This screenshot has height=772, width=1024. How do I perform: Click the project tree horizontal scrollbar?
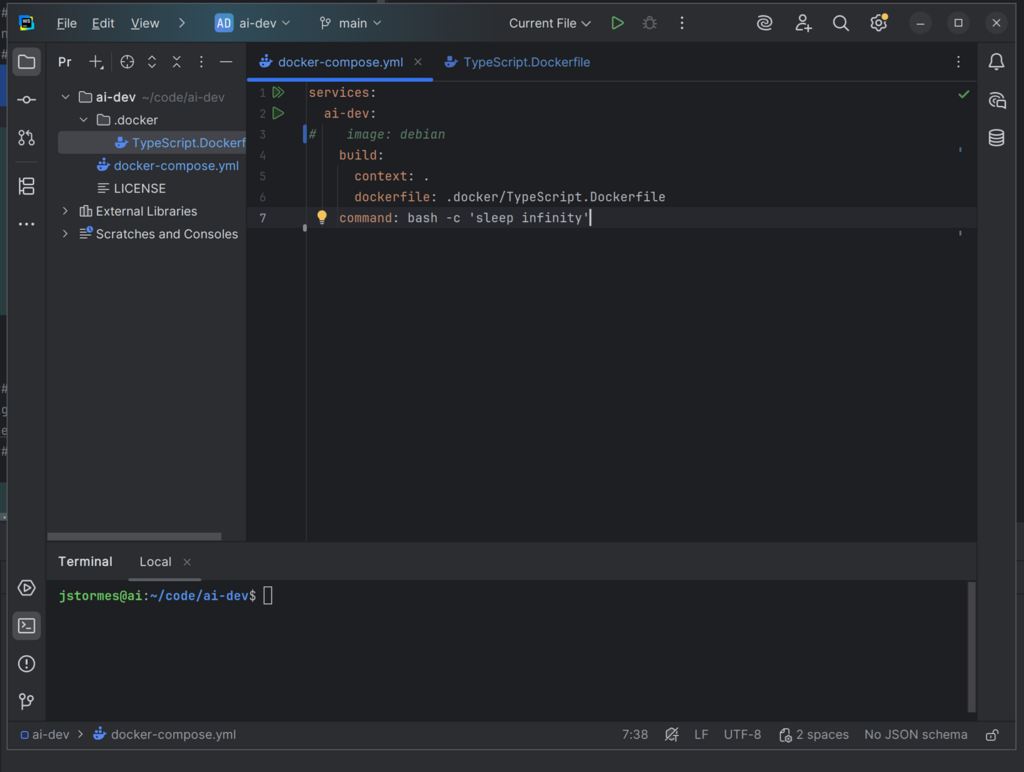pyautogui.click(x=135, y=537)
